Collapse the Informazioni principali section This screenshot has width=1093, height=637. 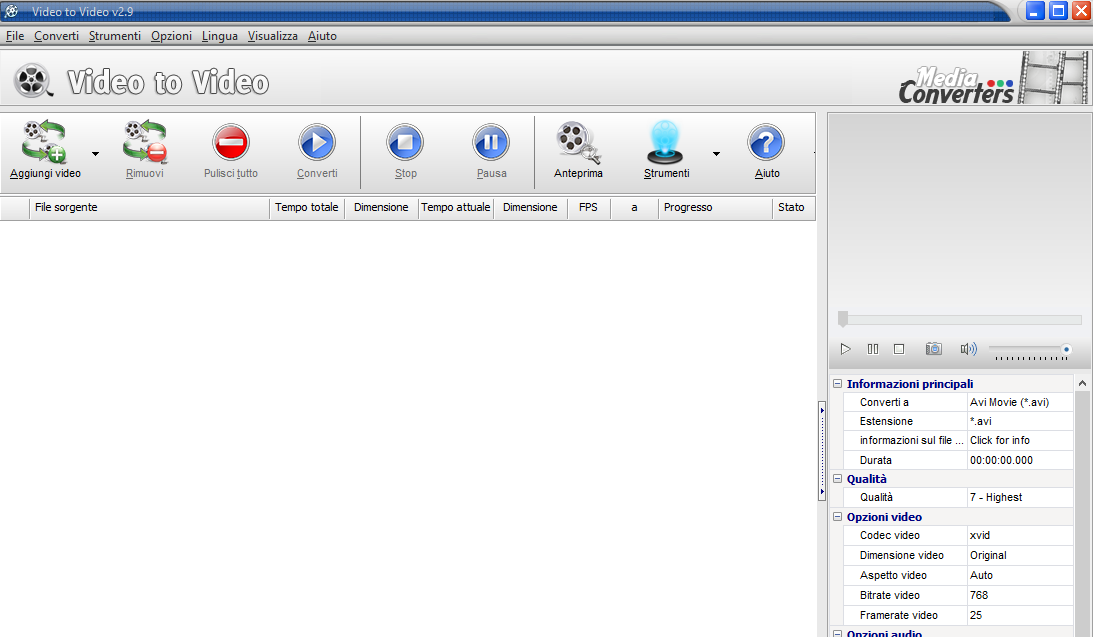pos(837,383)
